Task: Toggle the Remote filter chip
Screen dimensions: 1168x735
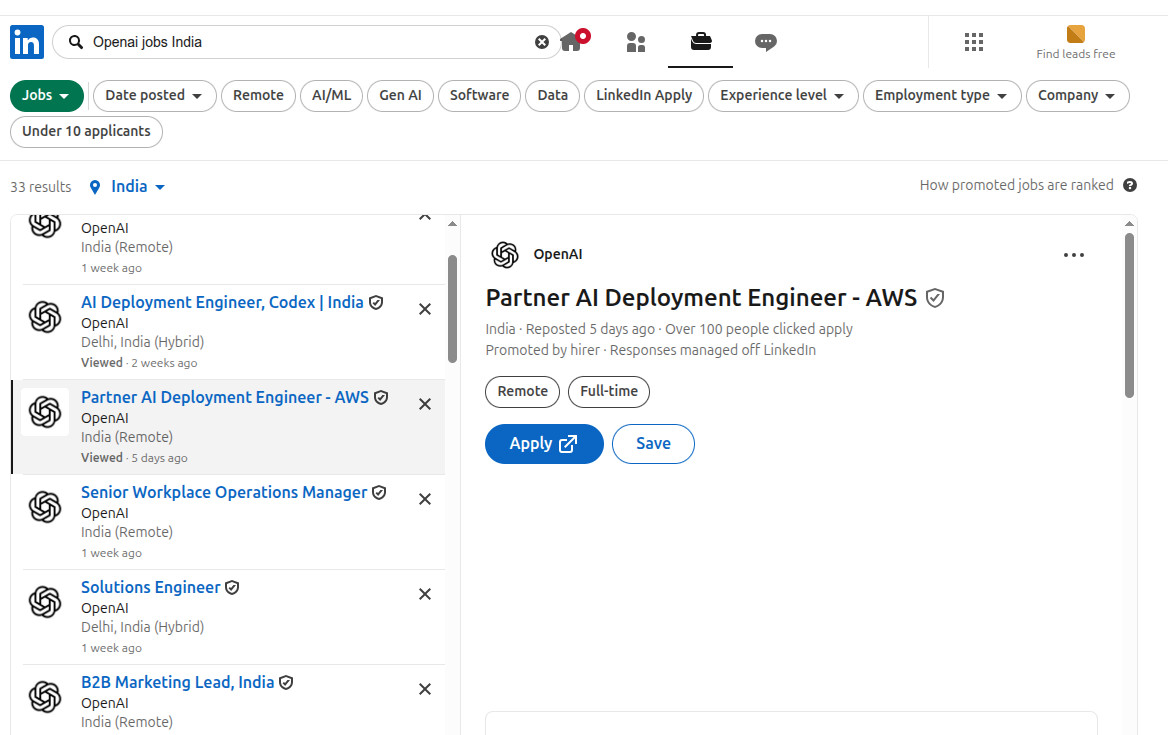Action: pos(258,95)
